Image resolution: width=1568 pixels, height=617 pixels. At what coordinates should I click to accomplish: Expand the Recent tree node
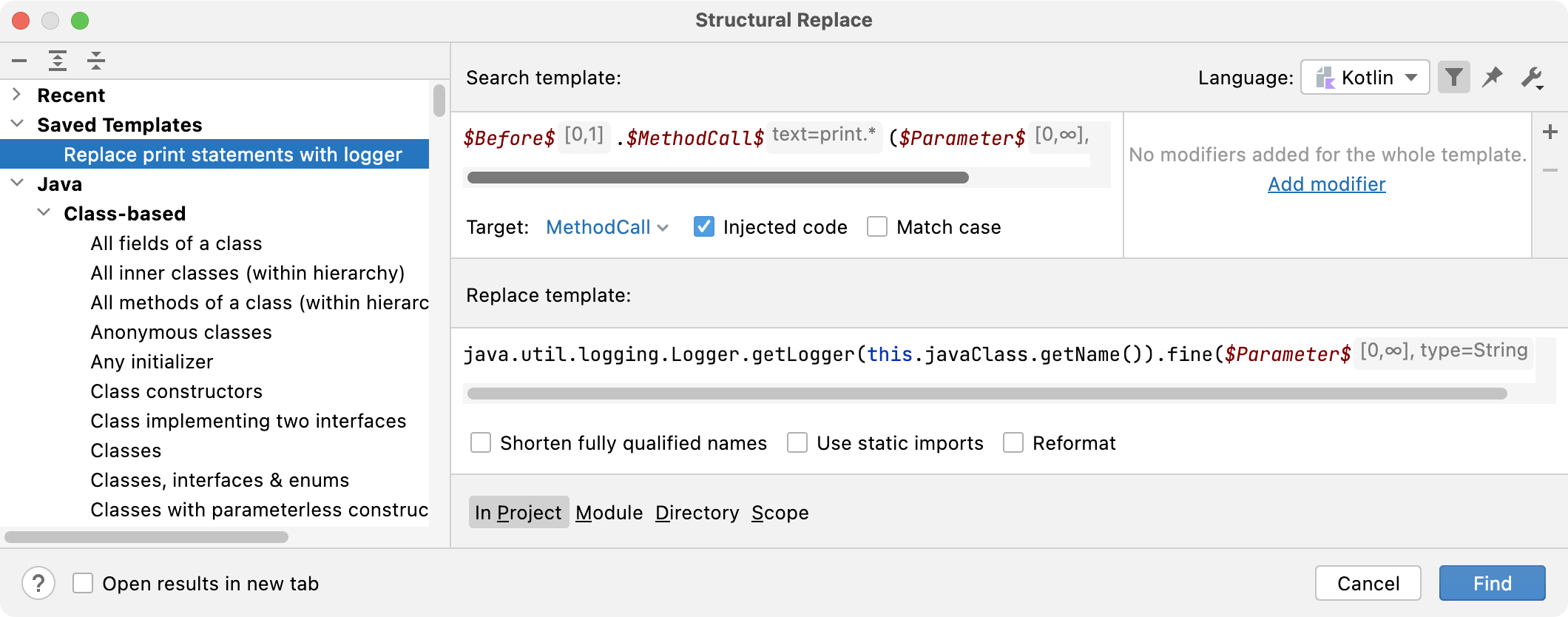pos(17,95)
